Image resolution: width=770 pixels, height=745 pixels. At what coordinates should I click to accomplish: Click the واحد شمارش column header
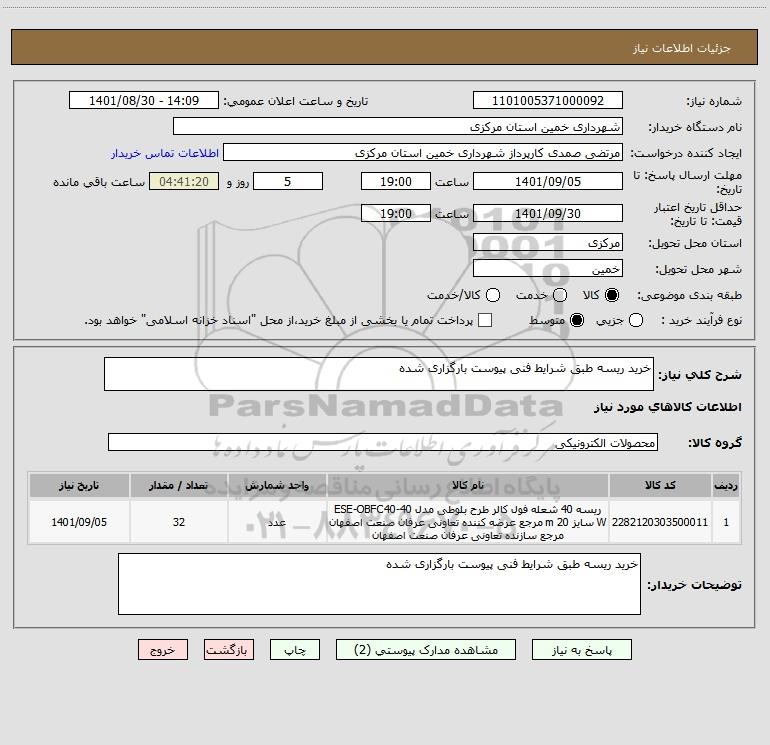[277, 485]
